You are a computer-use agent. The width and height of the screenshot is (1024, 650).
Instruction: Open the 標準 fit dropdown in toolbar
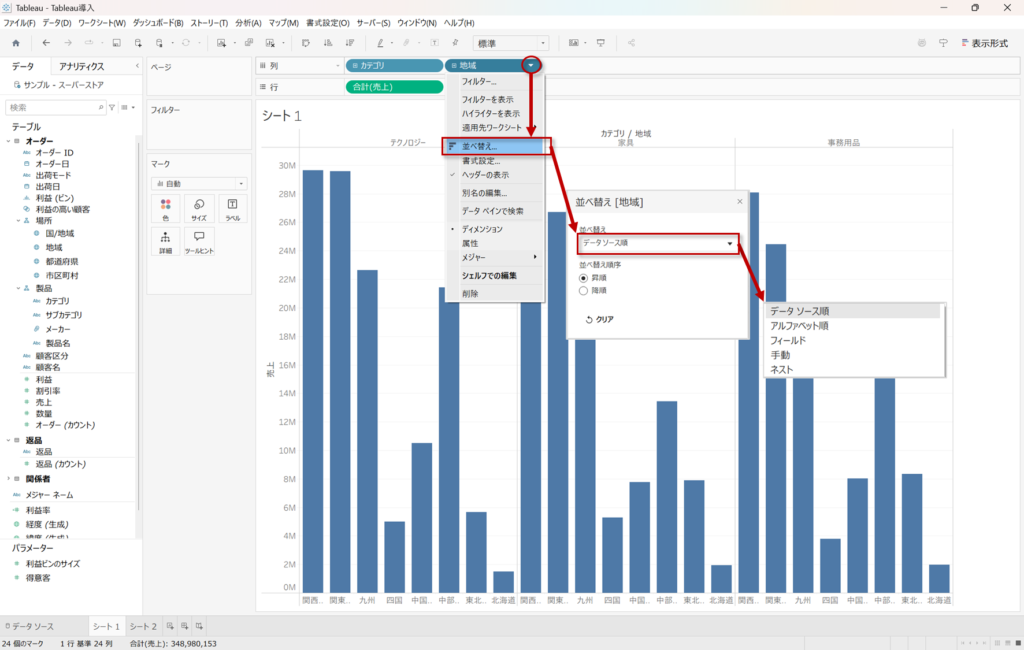click(511, 43)
